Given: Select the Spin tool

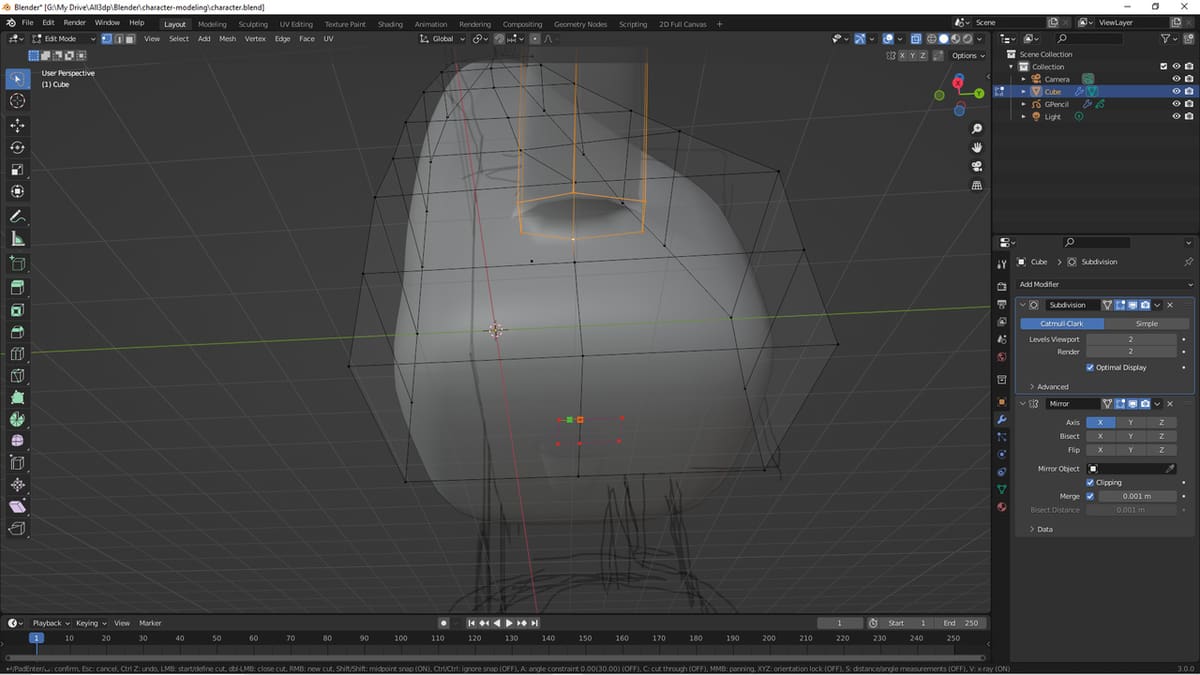Looking at the screenshot, I should (x=17, y=419).
